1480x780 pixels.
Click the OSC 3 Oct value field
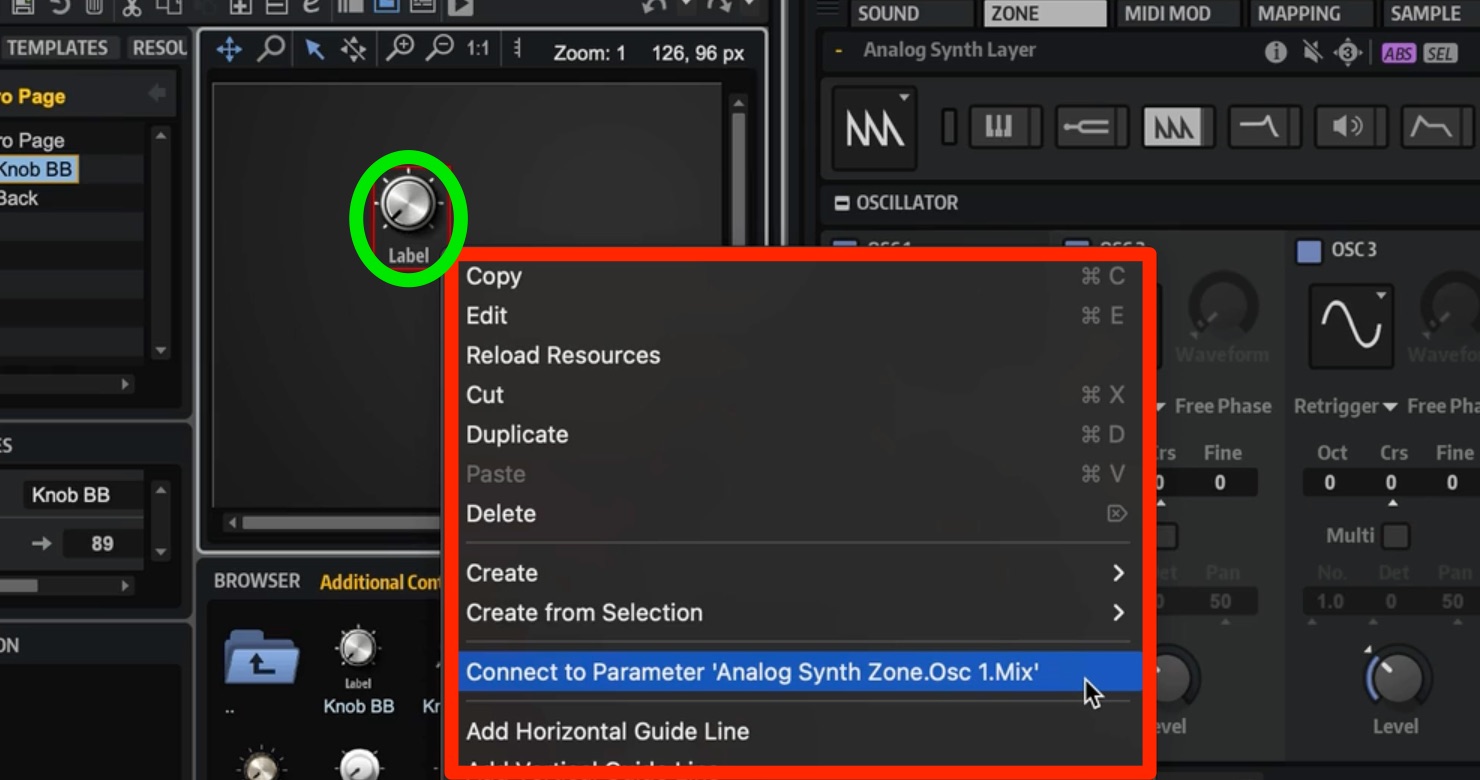pos(1330,482)
